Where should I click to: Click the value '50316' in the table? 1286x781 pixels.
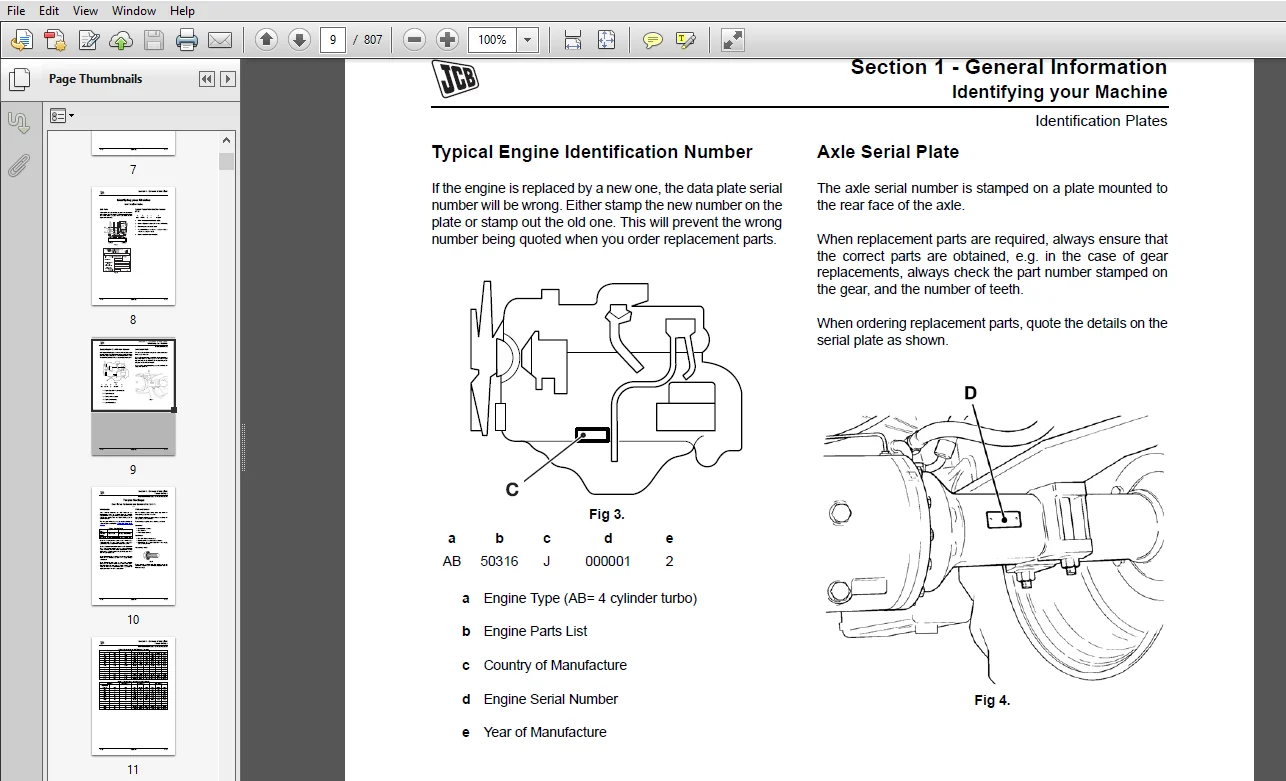pyautogui.click(x=499, y=561)
